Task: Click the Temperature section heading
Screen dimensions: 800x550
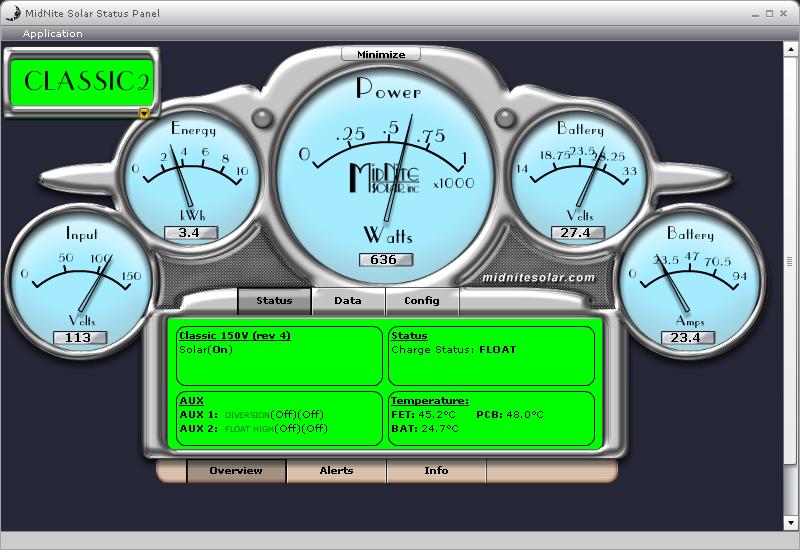Action: point(430,401)
